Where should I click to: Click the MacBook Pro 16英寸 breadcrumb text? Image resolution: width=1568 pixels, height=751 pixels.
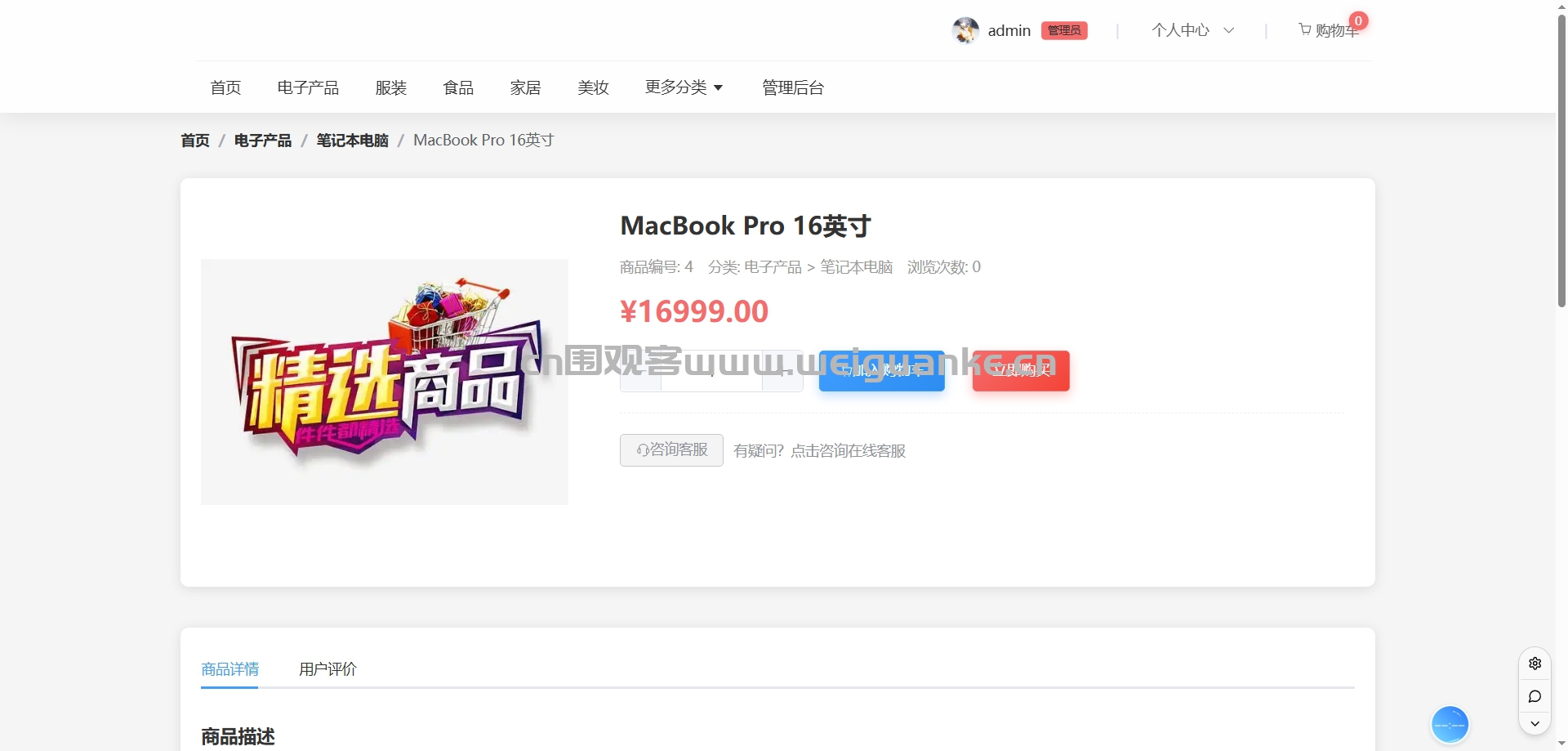[x=483, y=141]
